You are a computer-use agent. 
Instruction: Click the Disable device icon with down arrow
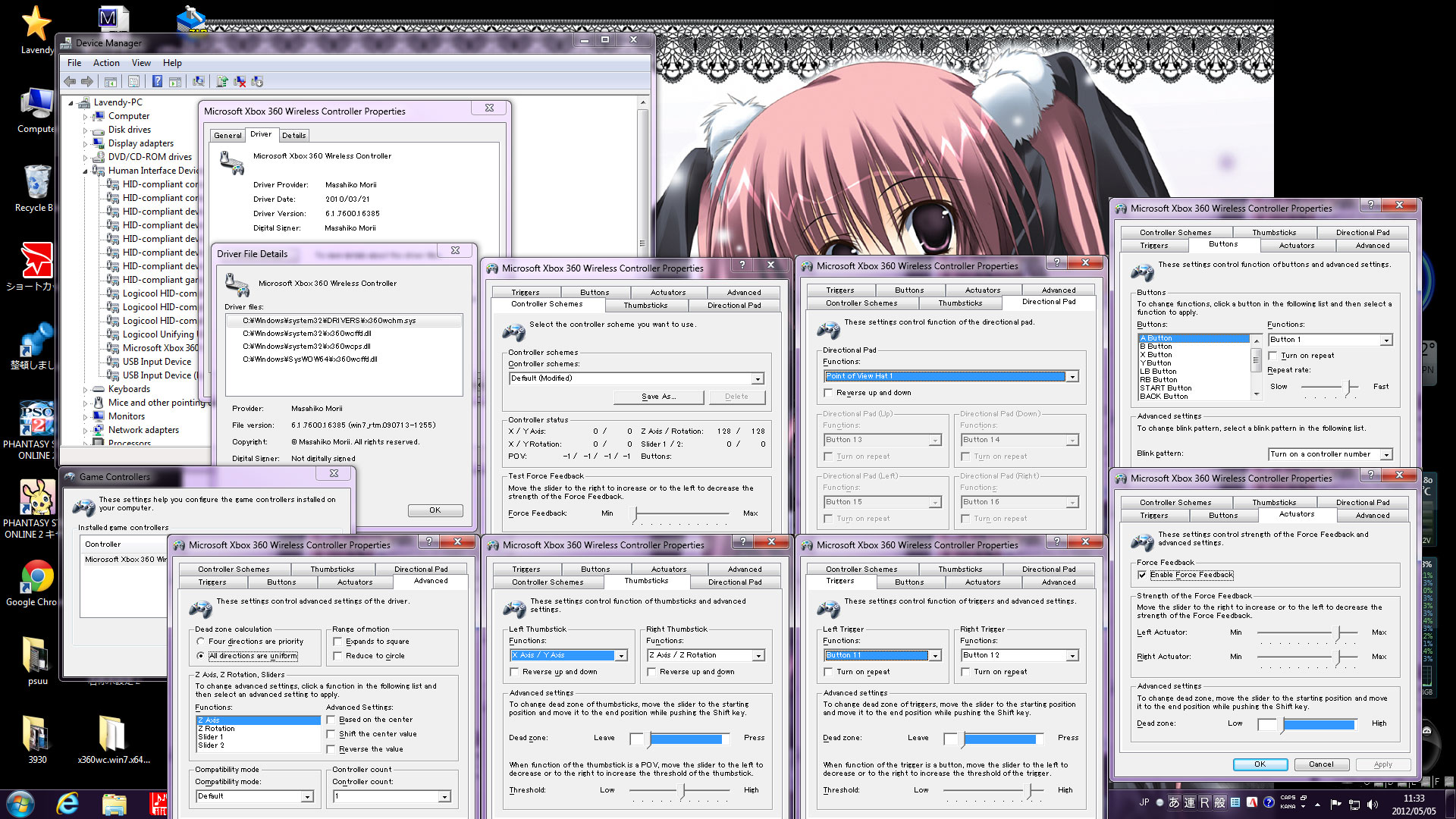click(257, 81)
